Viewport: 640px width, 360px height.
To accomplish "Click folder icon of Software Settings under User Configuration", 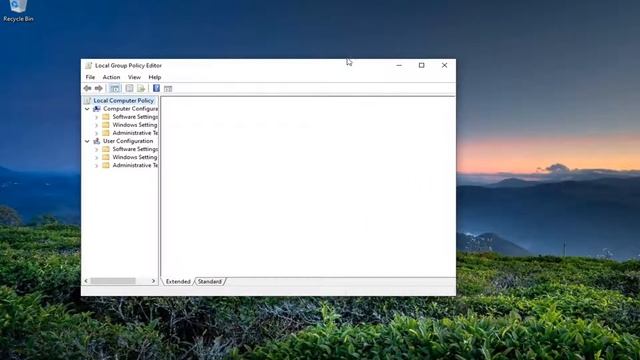I will point(106,149).
